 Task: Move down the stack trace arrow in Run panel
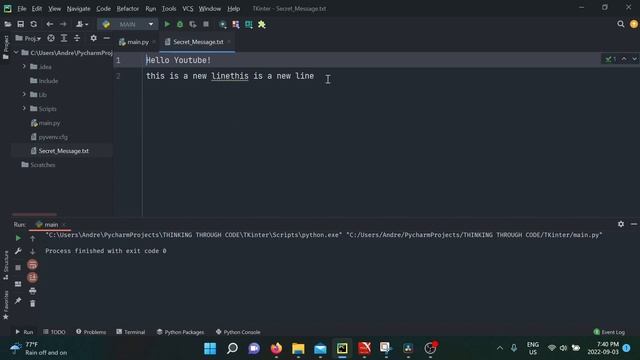[33, 252]
